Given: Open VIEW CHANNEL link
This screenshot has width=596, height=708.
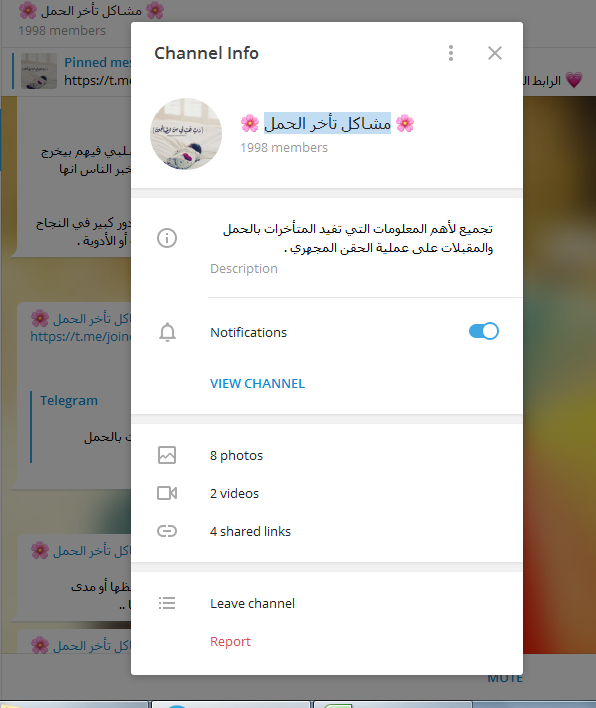Looking at the screenshot, I should [x=257, y=383].
